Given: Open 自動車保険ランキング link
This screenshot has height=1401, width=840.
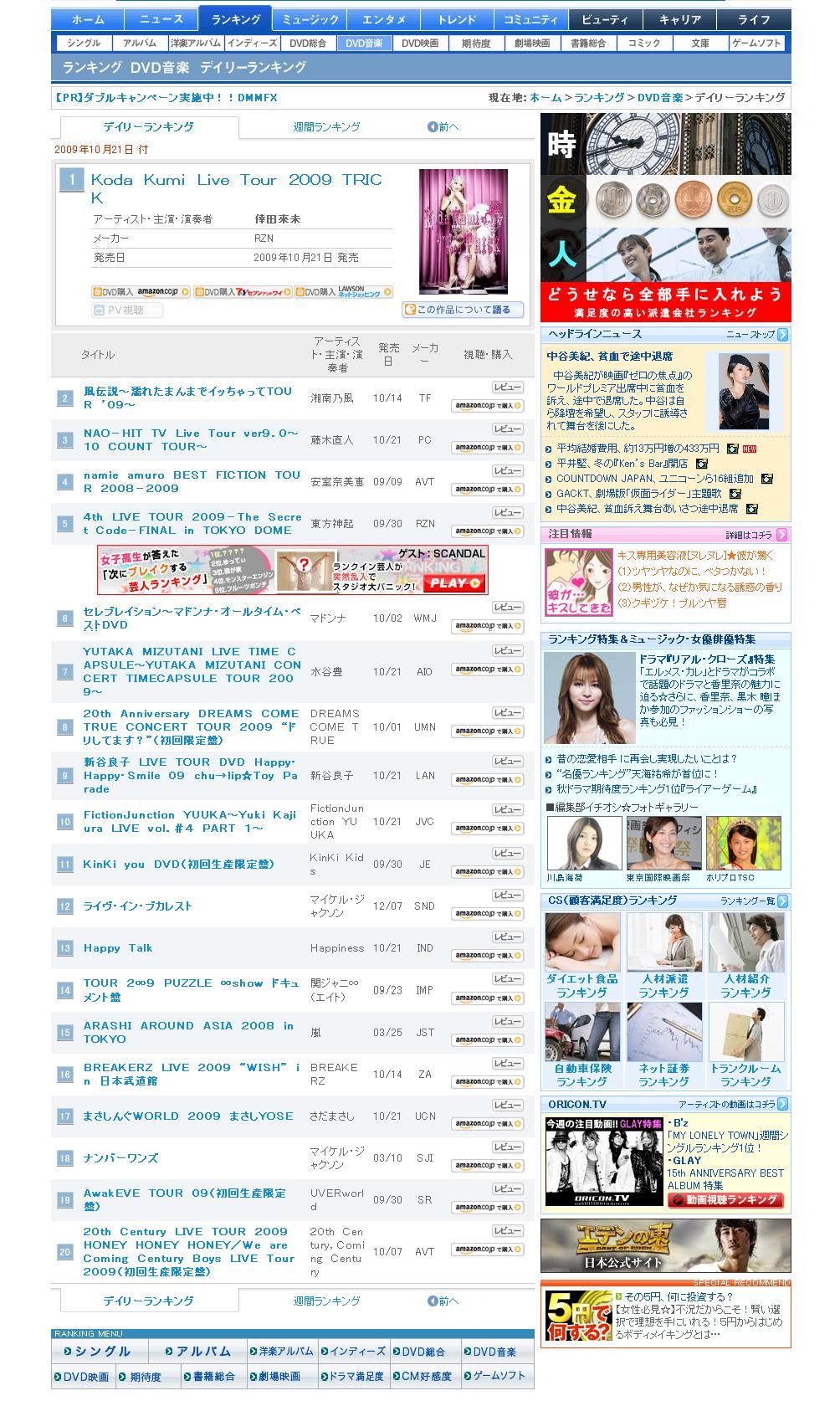Looking at the screenshot, I should (x=582, y=1075).
